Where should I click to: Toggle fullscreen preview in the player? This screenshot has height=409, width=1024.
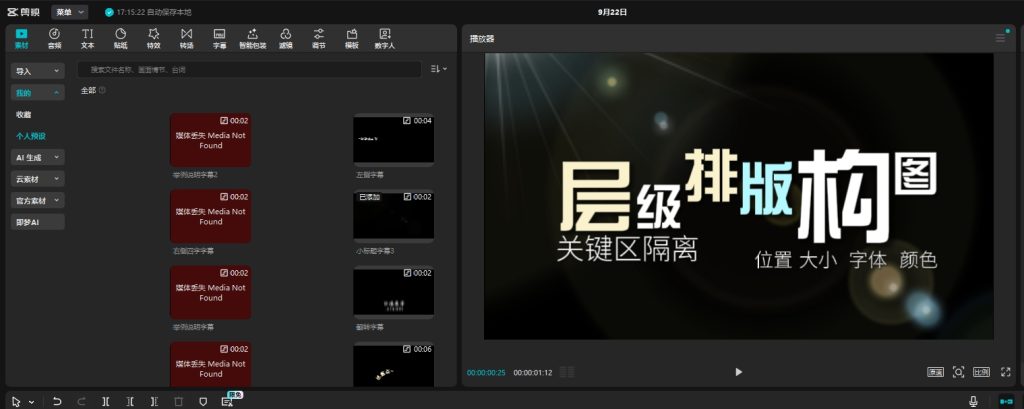point(1005,372)
